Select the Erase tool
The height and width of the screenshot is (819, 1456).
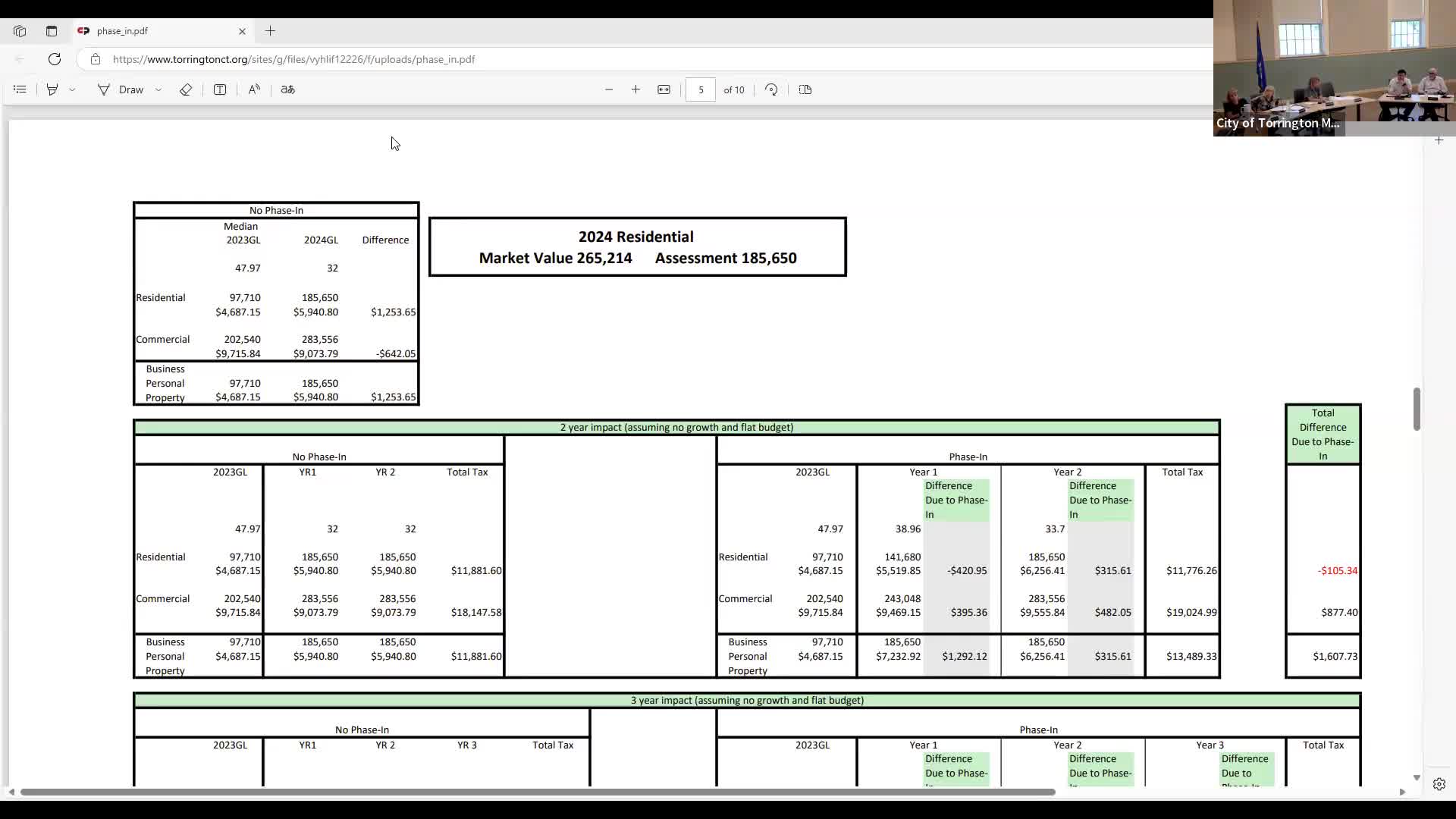[x=186, y=89]
